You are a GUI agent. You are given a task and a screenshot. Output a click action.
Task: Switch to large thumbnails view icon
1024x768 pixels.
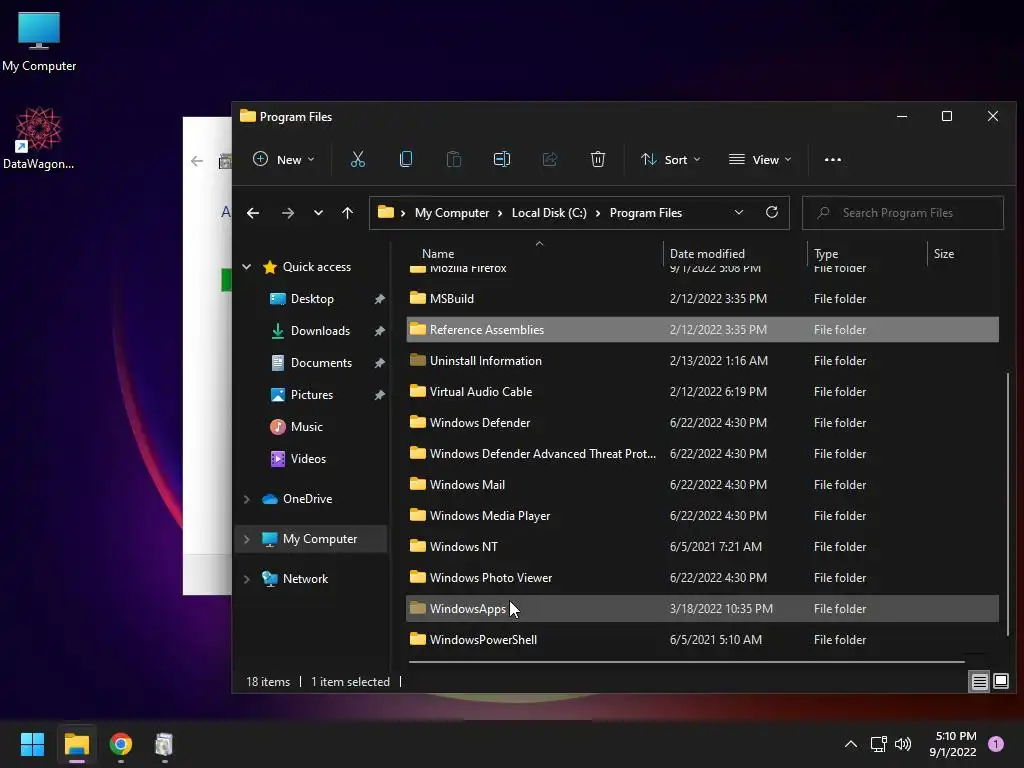[x=1001, y=682]
